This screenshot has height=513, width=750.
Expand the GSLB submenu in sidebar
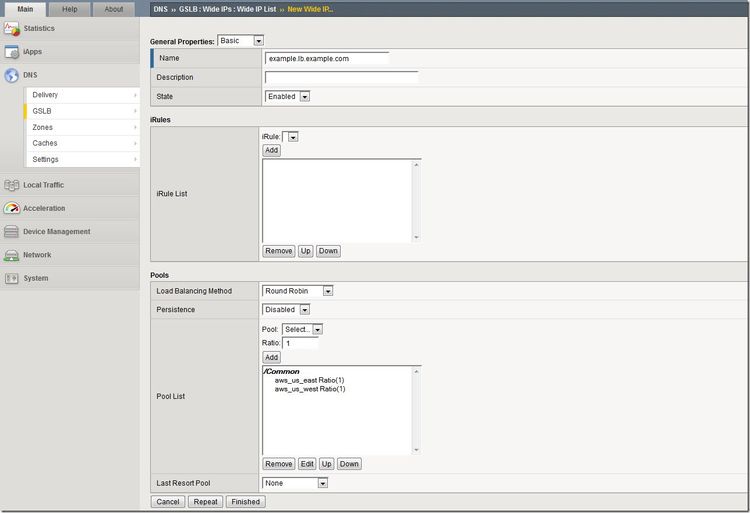pos(82,111)
